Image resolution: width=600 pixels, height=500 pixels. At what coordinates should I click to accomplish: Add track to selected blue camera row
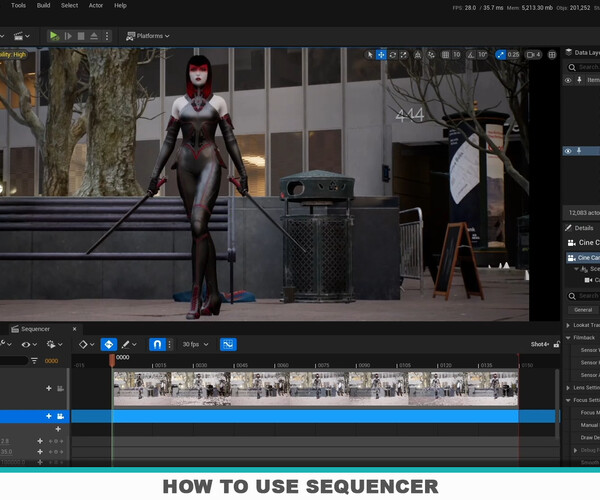49,416
